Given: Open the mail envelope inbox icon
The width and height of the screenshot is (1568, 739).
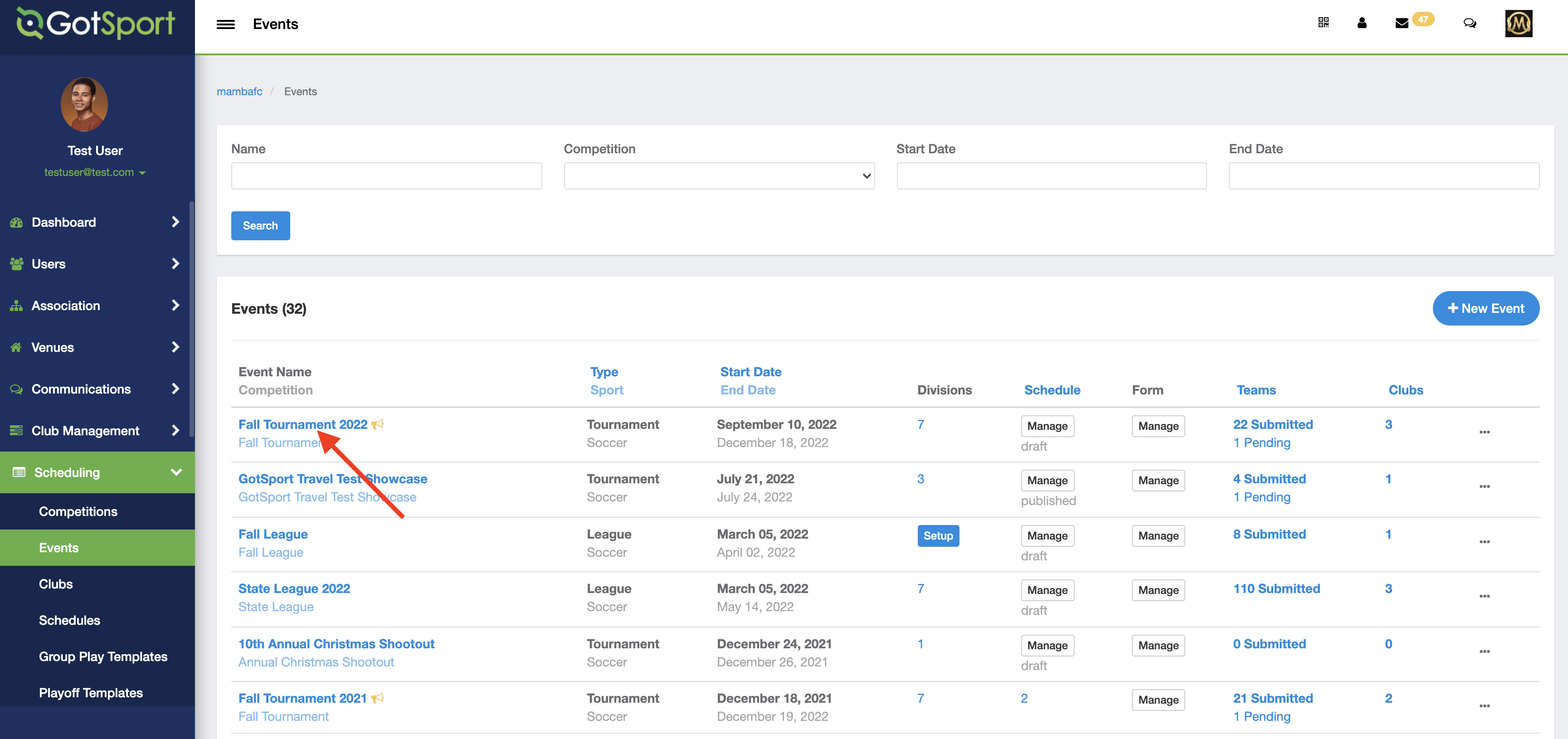Looking at the screenshot, I should click(1402, 24).
